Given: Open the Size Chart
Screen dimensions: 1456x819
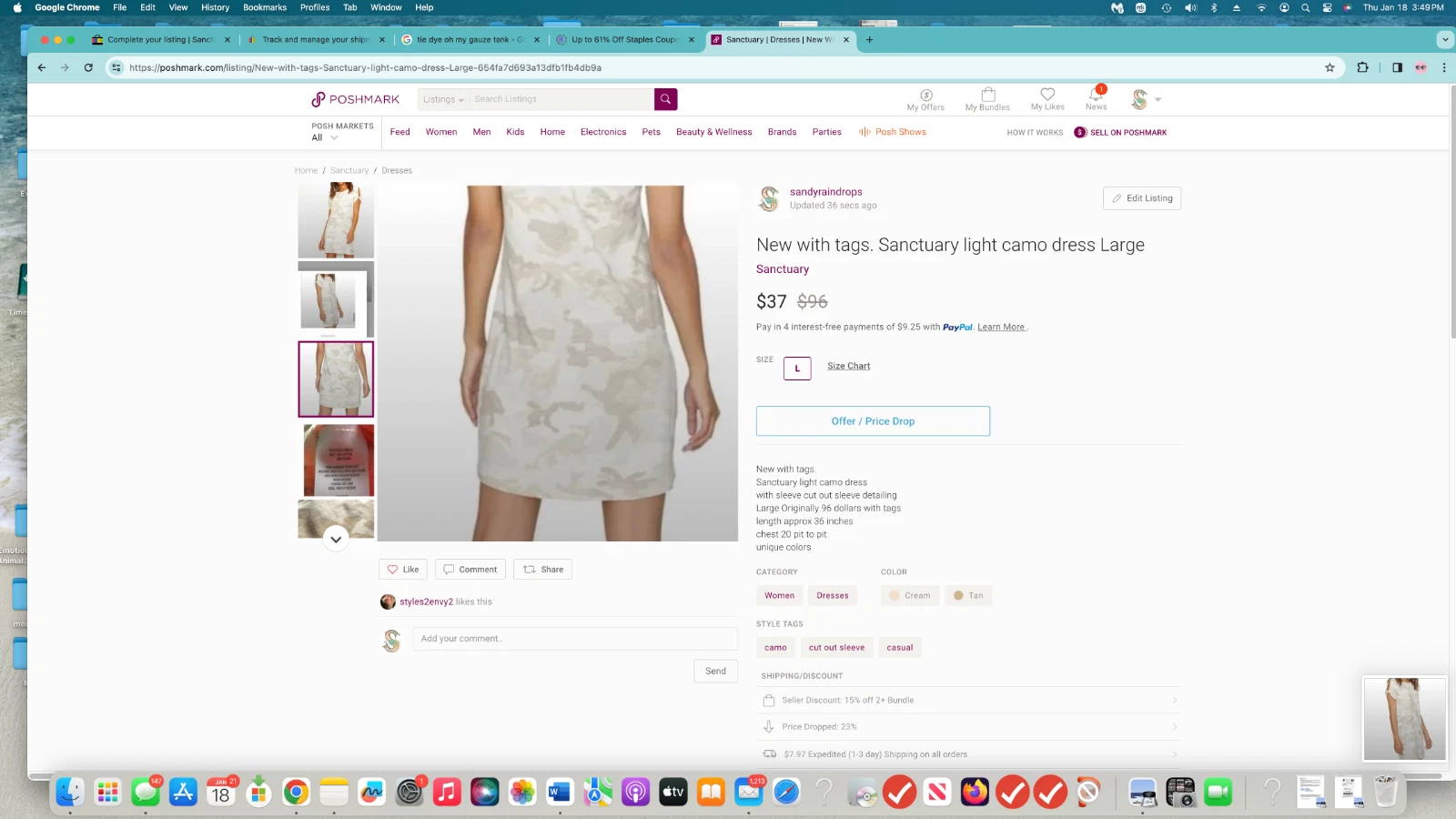Looking at the screenshot, I should tap(848, 366).
